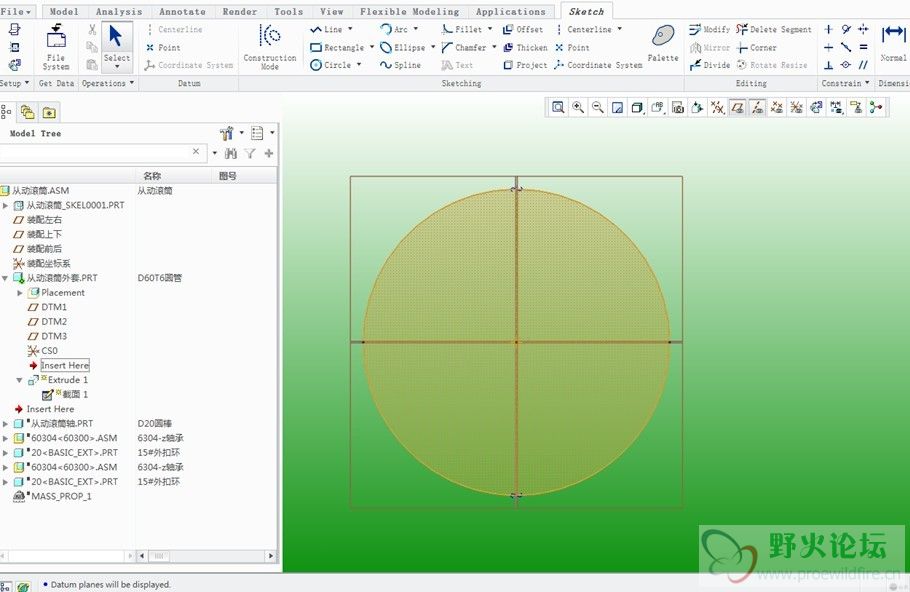This screenshot has height=592, width=910.
Task: Click the Offset tool
Action: click(x=523, y=30)
